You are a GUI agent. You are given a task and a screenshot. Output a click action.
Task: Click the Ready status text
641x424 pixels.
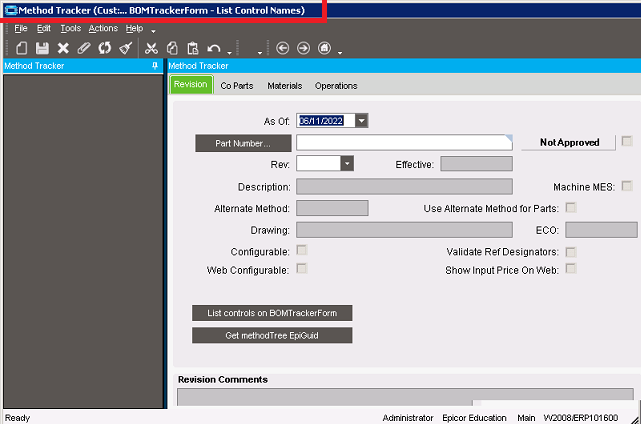click(17, 418)
